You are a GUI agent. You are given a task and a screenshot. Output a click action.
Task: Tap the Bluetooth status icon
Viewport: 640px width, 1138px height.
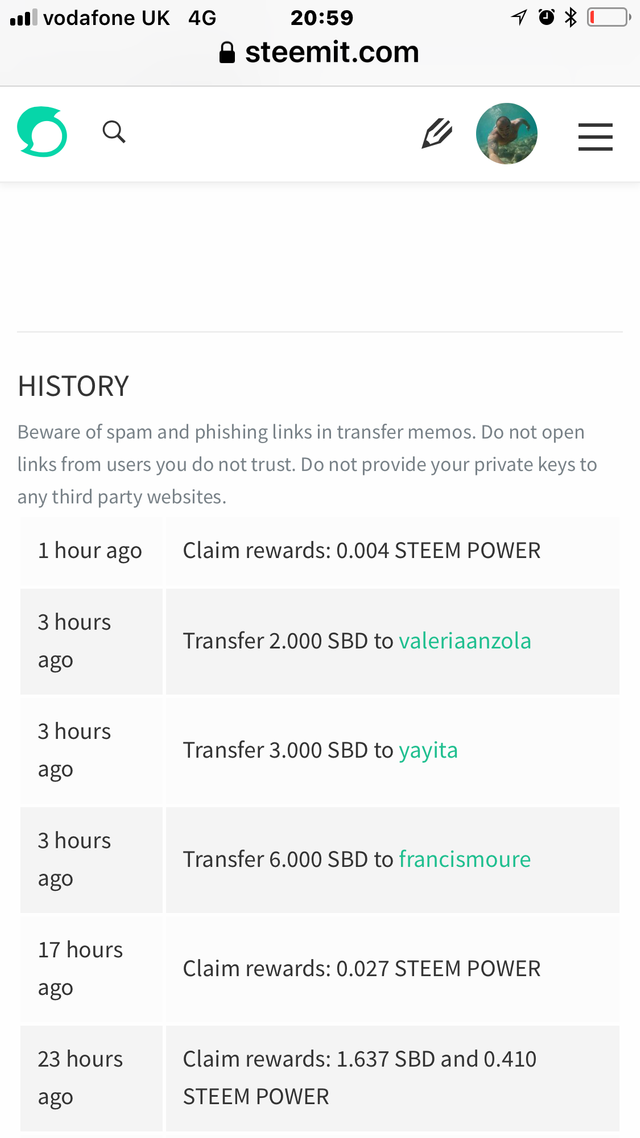(571, 17)
